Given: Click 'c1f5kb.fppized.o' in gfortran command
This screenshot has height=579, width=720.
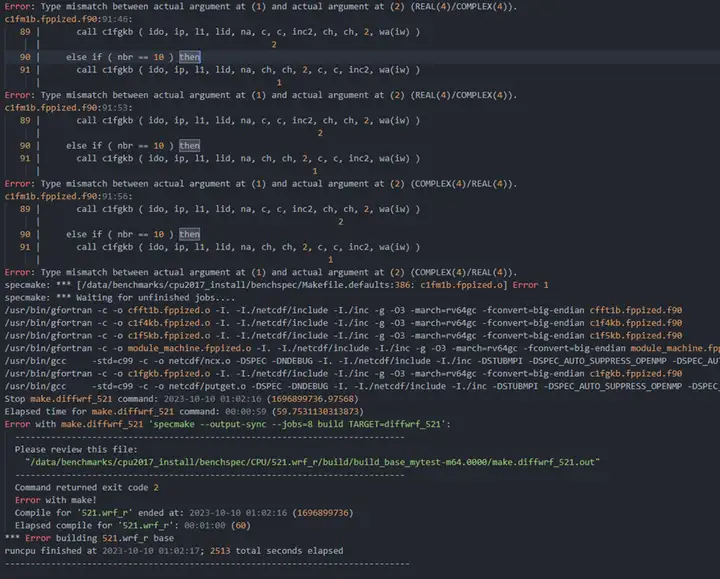Looking at the screenshot, I should tap(169, 336).
